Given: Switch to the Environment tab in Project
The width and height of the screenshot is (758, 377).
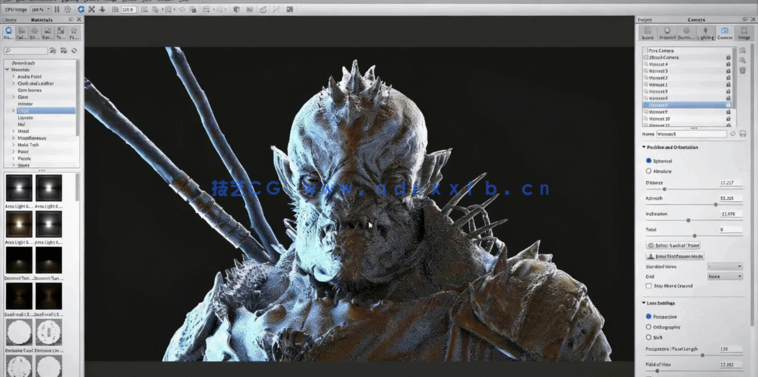Looking at the screenshot, I should (686, 32).
